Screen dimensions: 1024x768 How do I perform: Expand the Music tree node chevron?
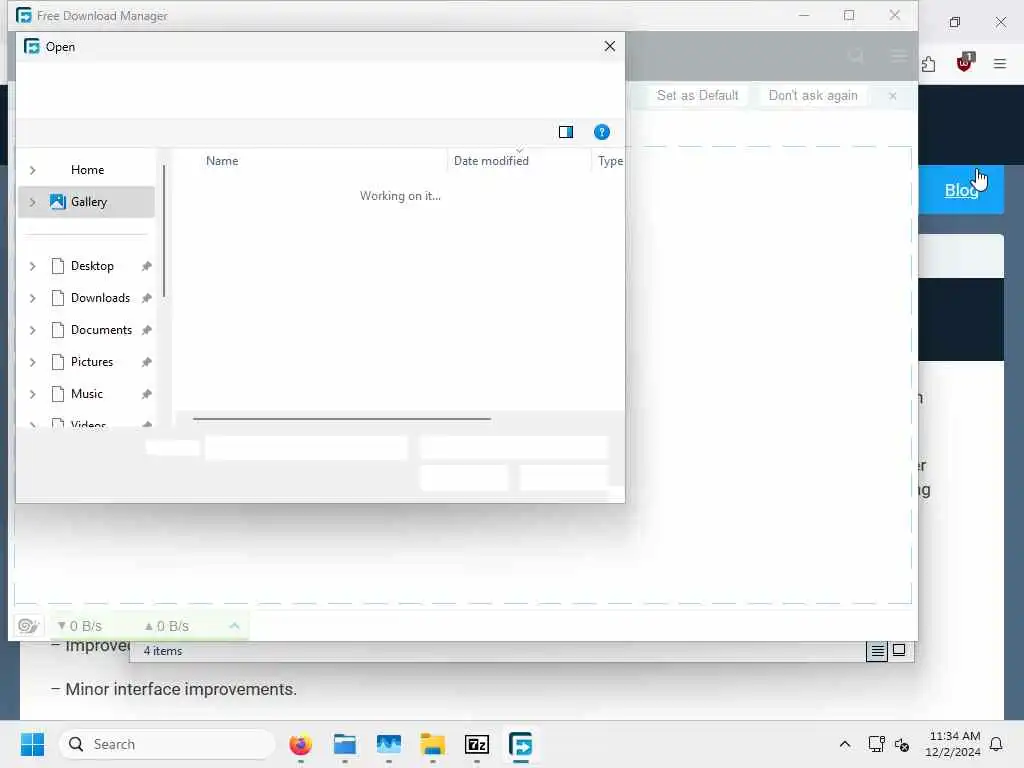point(33,394)
